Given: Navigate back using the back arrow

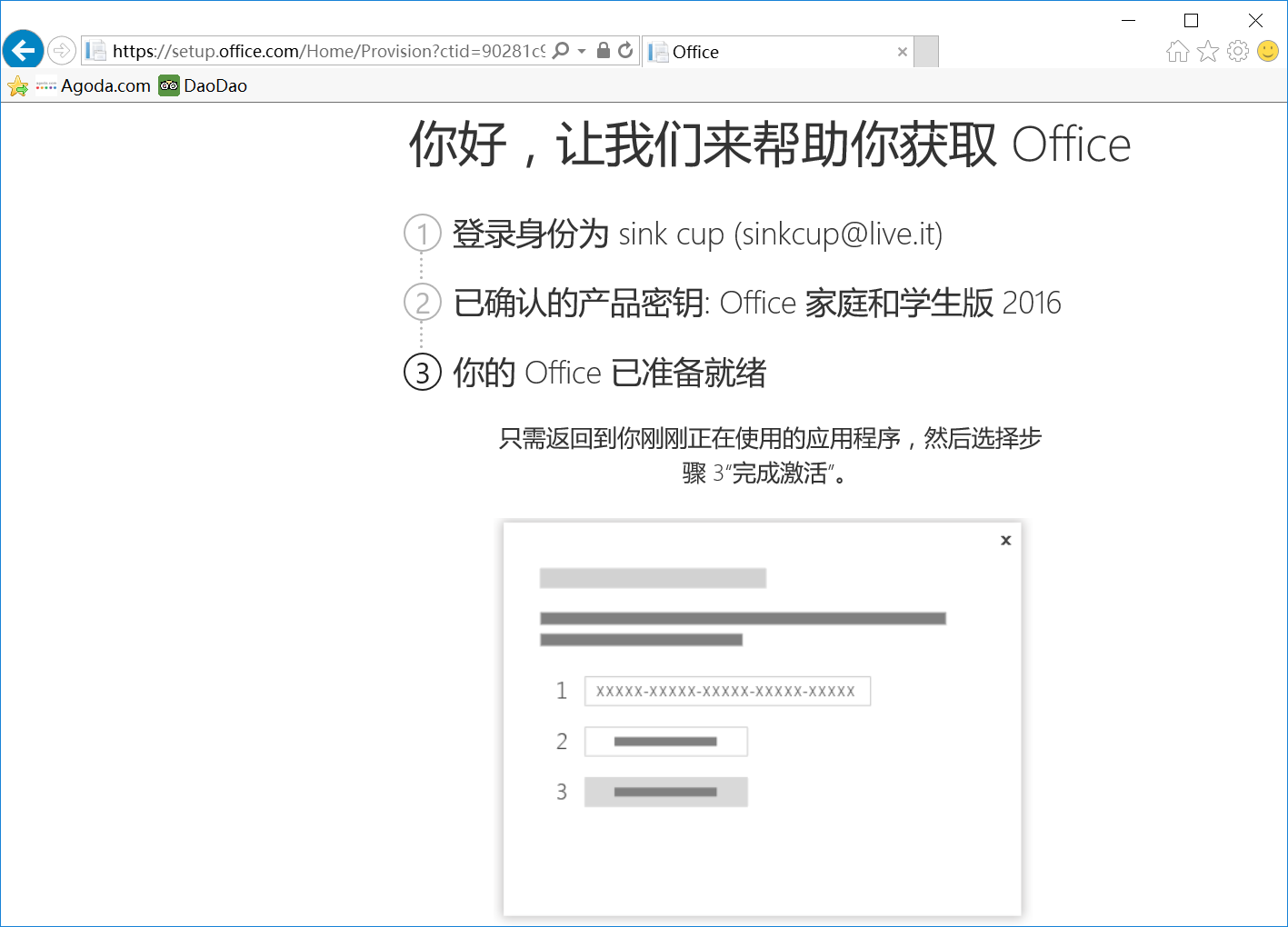Looking at the screenshot, I should [x=23, y=49].
